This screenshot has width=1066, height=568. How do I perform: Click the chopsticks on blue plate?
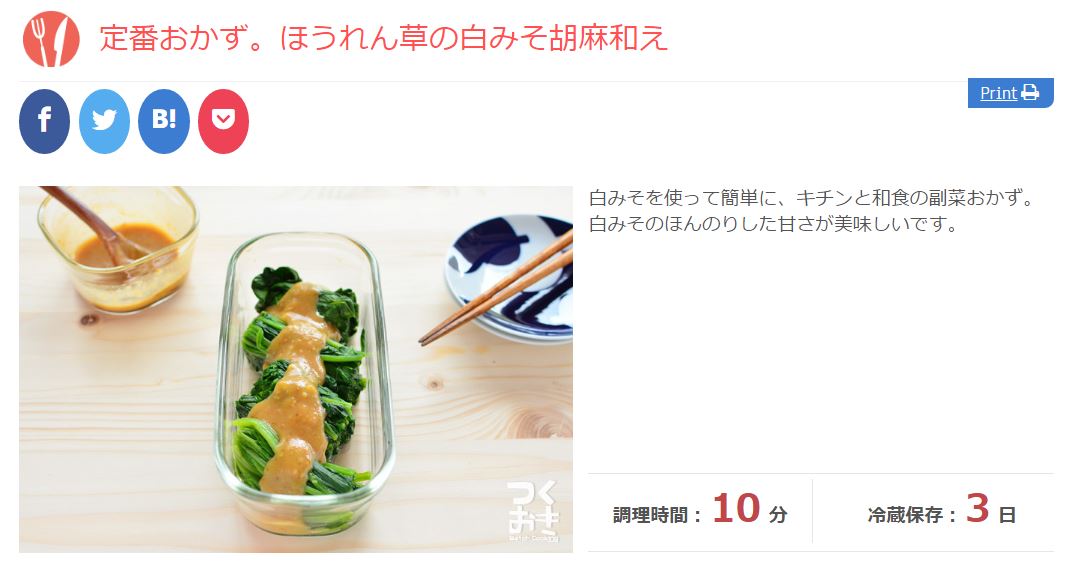tap(496, 289)
